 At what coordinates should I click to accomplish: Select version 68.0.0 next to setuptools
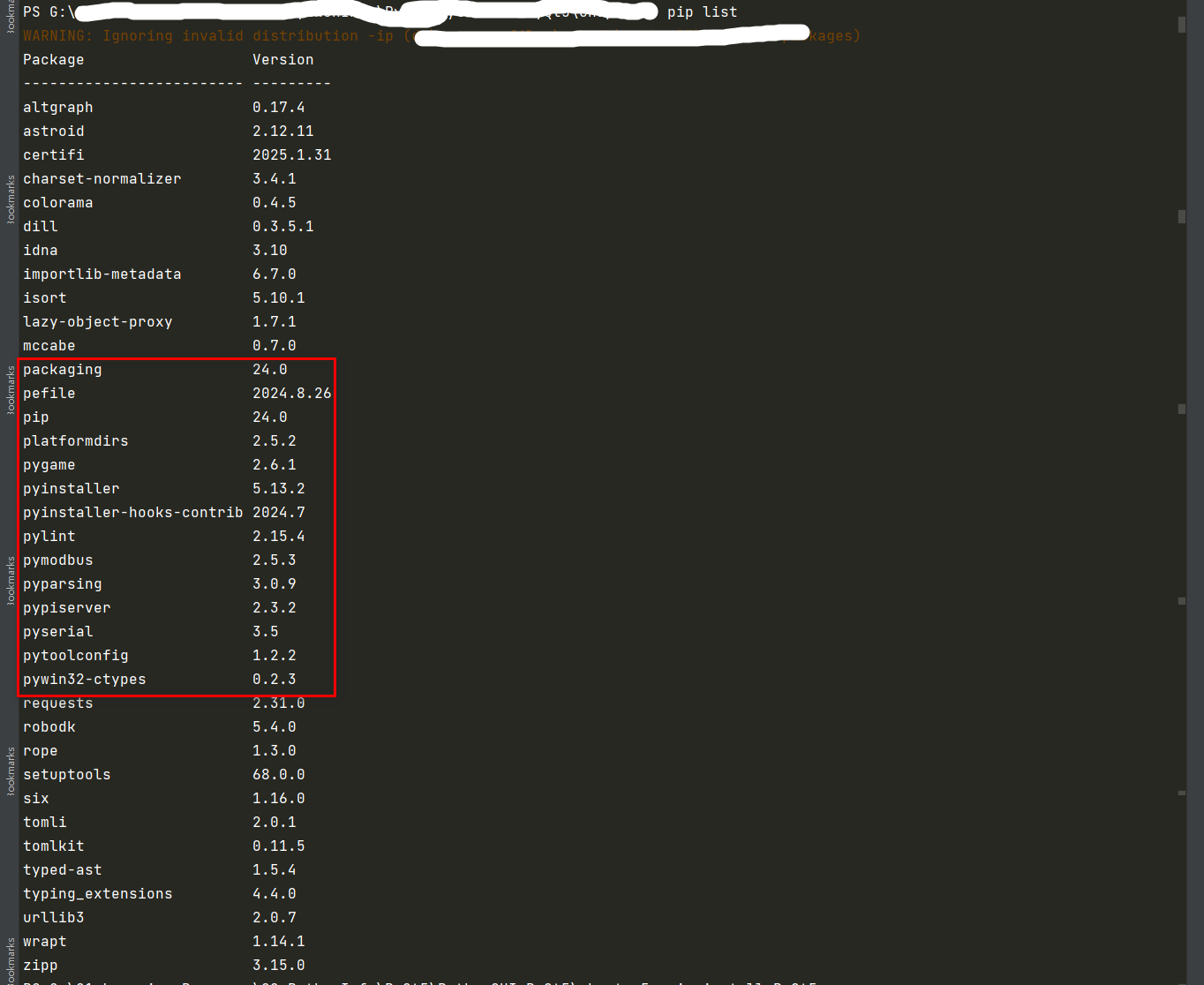[x=279, y=774]
